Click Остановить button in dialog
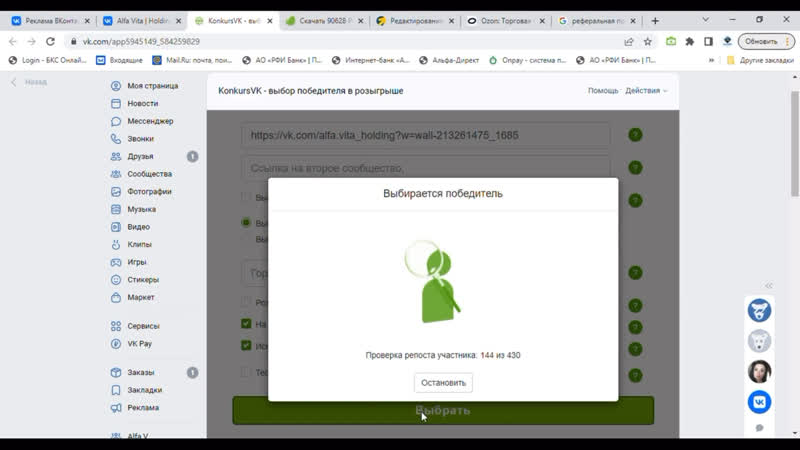 (x=443, y=383)
